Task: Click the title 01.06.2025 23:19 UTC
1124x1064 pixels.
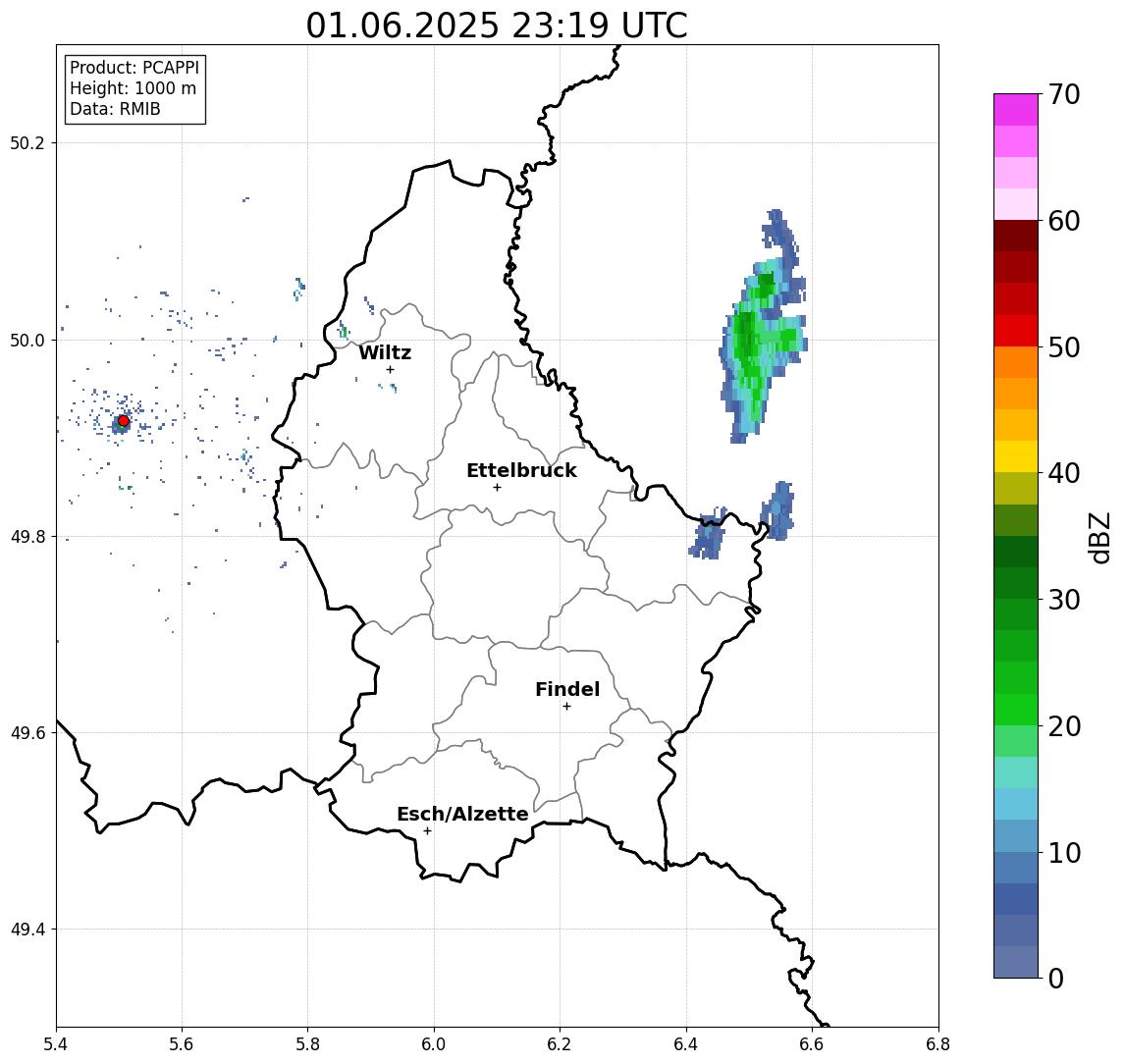Action: coord(497,26)
